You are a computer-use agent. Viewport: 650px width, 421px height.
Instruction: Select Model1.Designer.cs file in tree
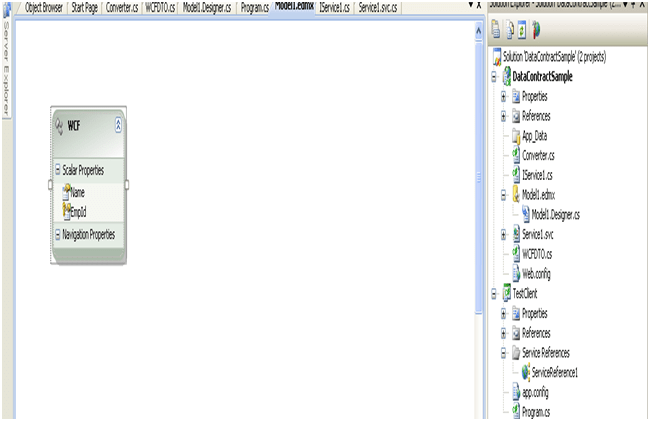[x=557, y=214]
